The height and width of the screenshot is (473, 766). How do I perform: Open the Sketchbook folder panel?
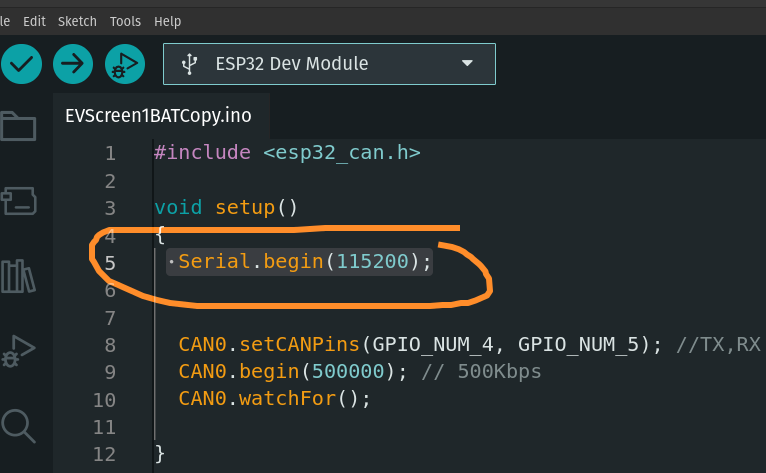19,125
